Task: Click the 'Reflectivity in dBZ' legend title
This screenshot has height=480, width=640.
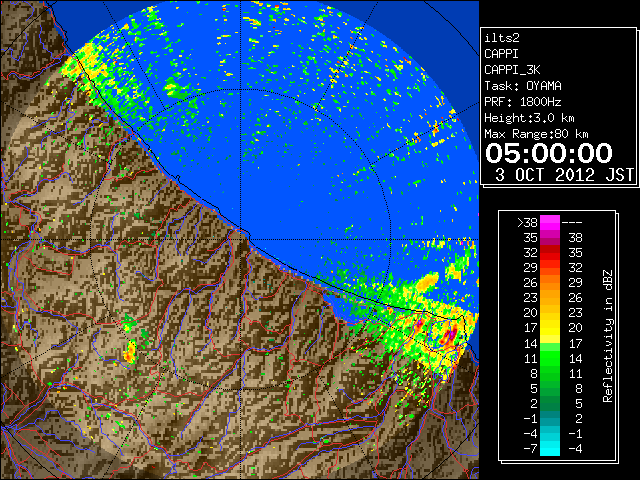Action: coord(608,336)
